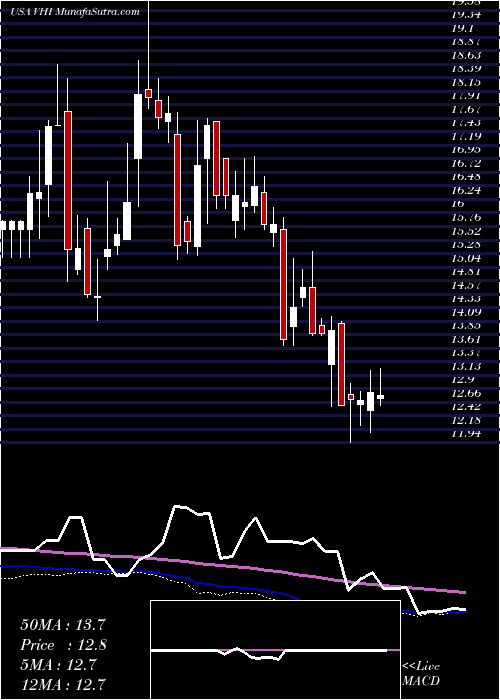Click the 17.43 price axis label
The width and height of the screenshot is (500, 700).
tap(467, 123)
